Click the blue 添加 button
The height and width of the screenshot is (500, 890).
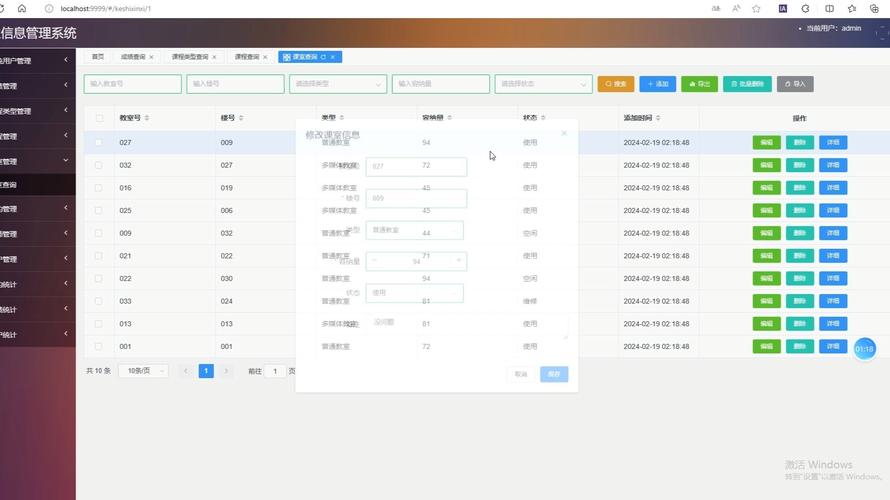pos(657,84)
